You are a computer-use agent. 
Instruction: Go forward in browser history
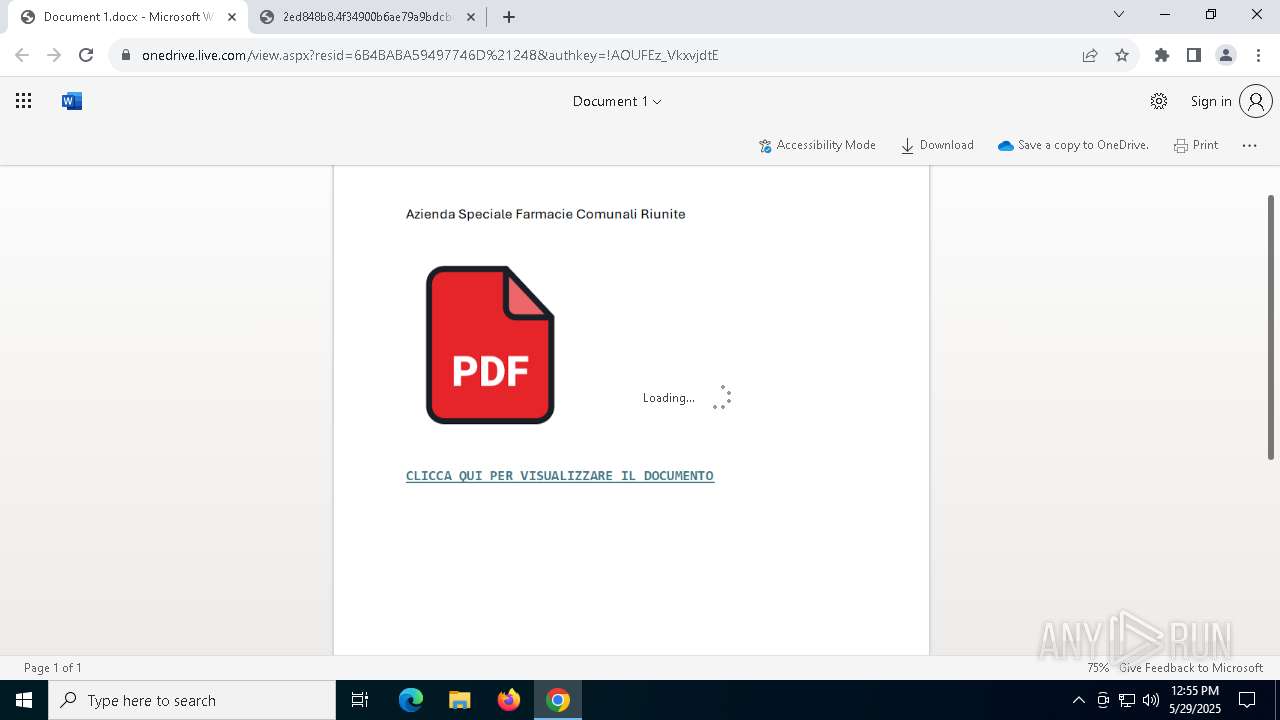pos(54,55)
